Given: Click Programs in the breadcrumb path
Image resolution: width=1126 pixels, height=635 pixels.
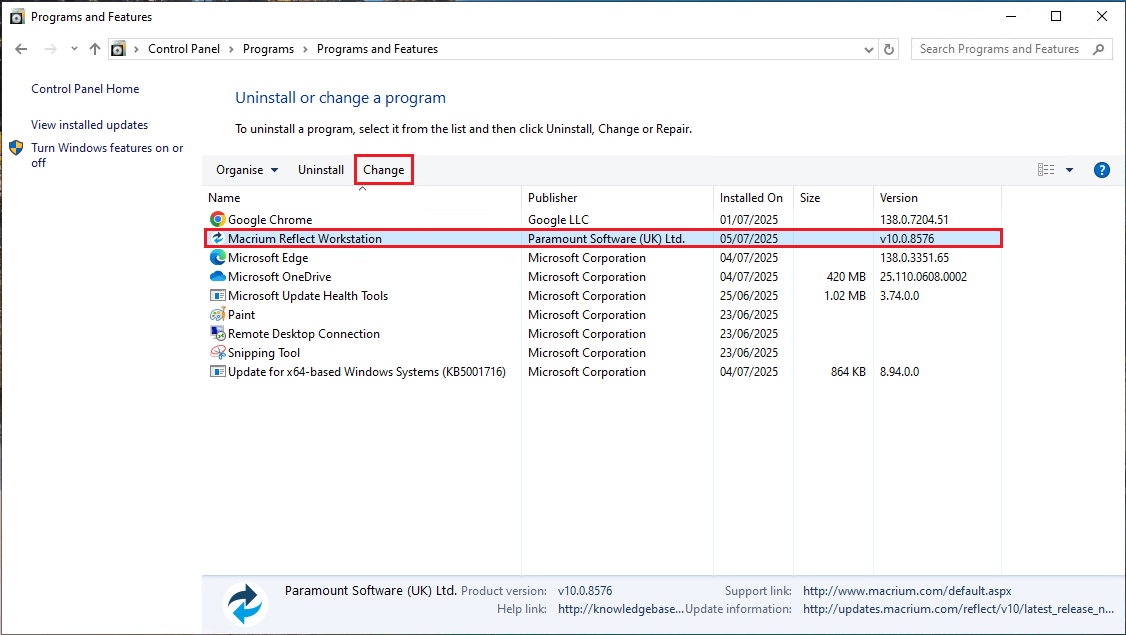Looking at the screenshot, I should [269, 49].
